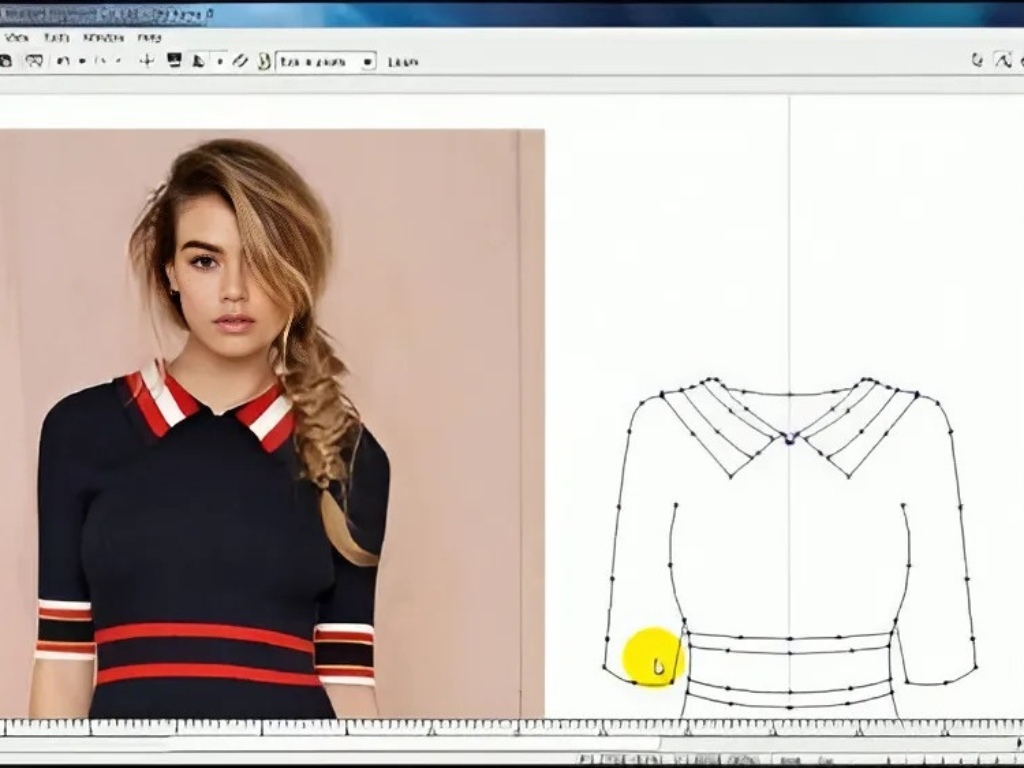Expand the combo box dropdown arrow
The image size is (1024, 768).
click(x=367, y=61)
